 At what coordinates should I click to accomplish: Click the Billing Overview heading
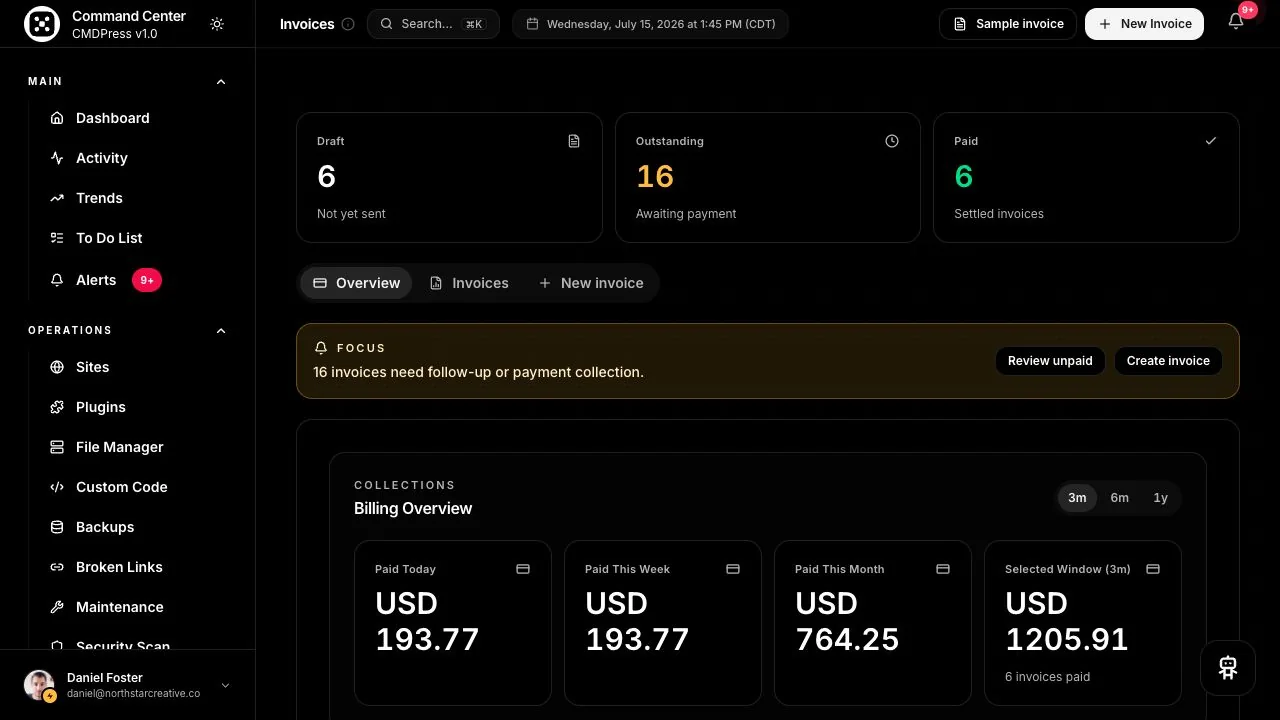pyautogui.click(x=413, y=509)
